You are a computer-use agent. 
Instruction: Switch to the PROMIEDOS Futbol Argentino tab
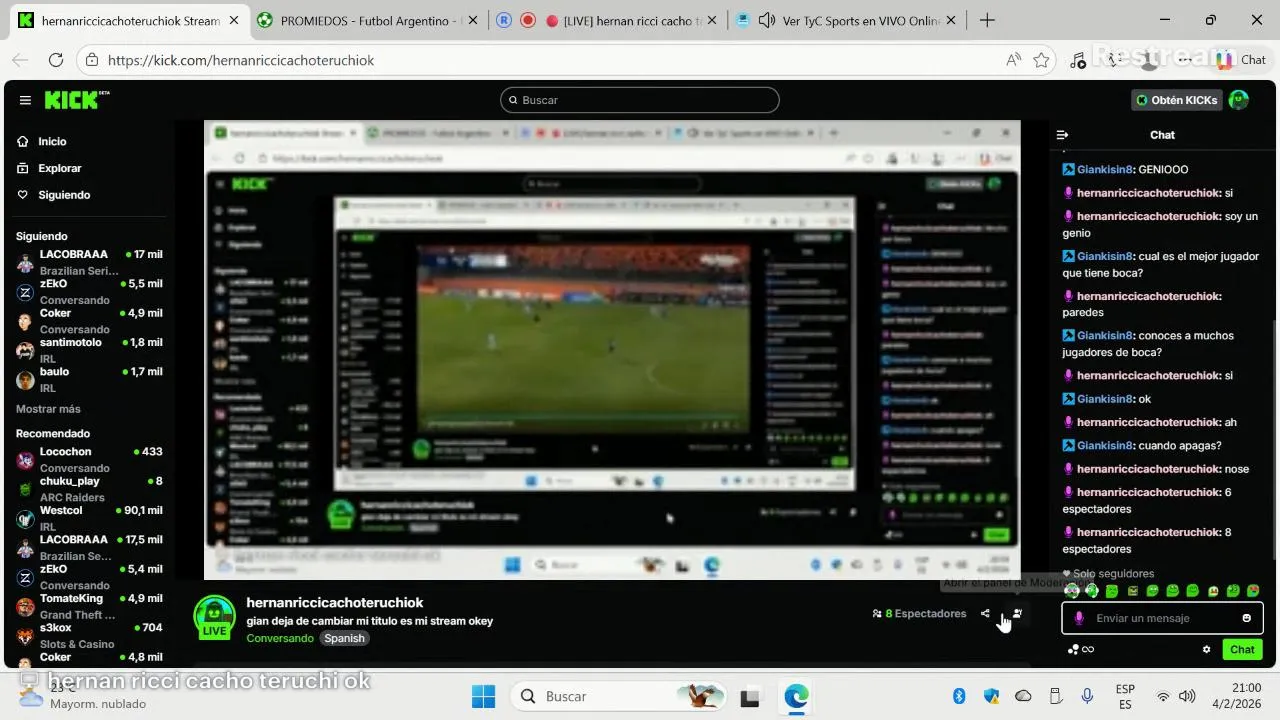click(x=367, y=20)
